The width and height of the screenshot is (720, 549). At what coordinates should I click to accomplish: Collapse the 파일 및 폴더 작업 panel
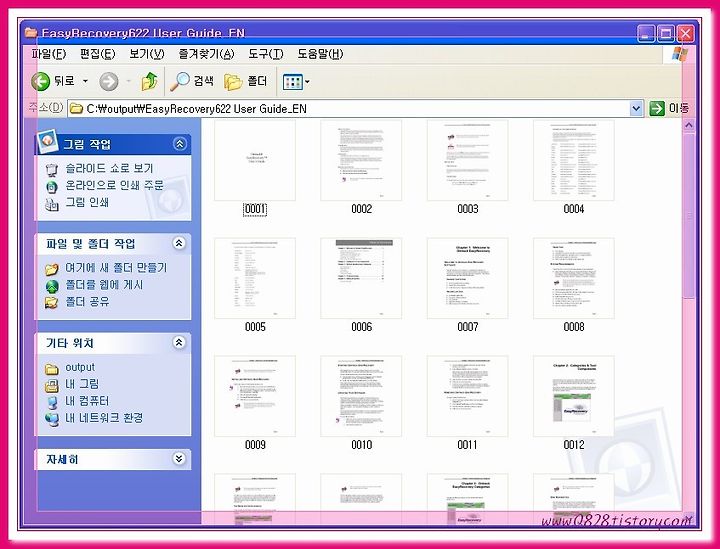tap(179, 243)
